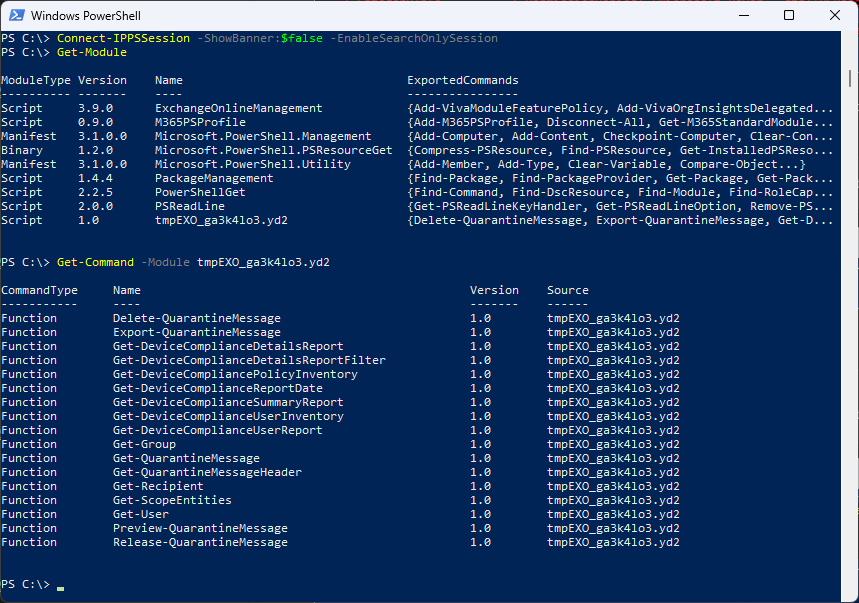Viewport: 859px width, 603px height.
Task: Click the -EnableSearchOnlySession parameter text
Action: (x=414, y=38)
